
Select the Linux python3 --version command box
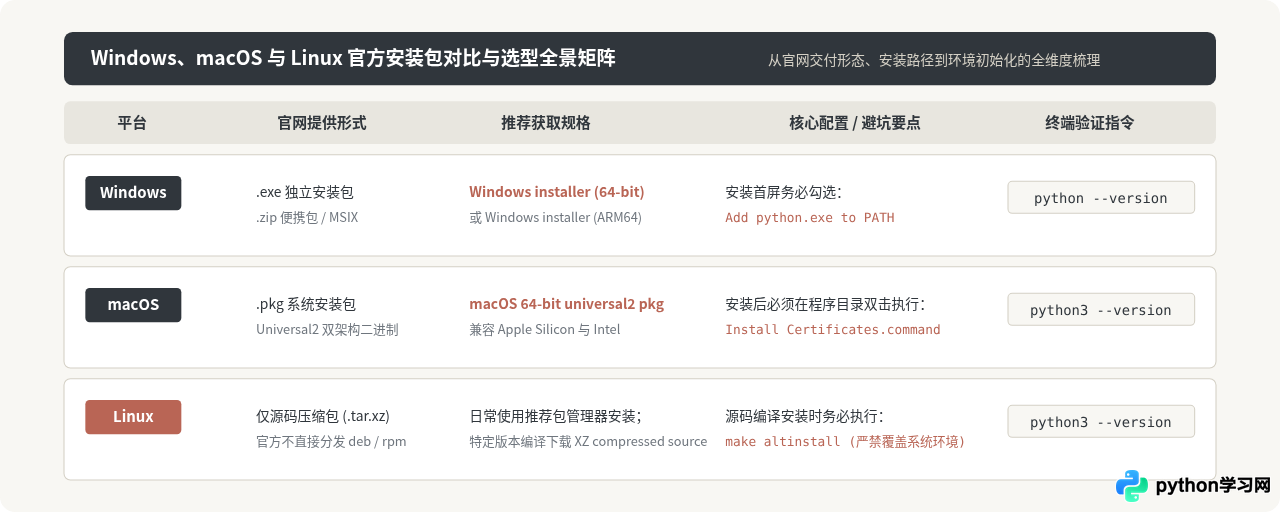coord(1101,422)
